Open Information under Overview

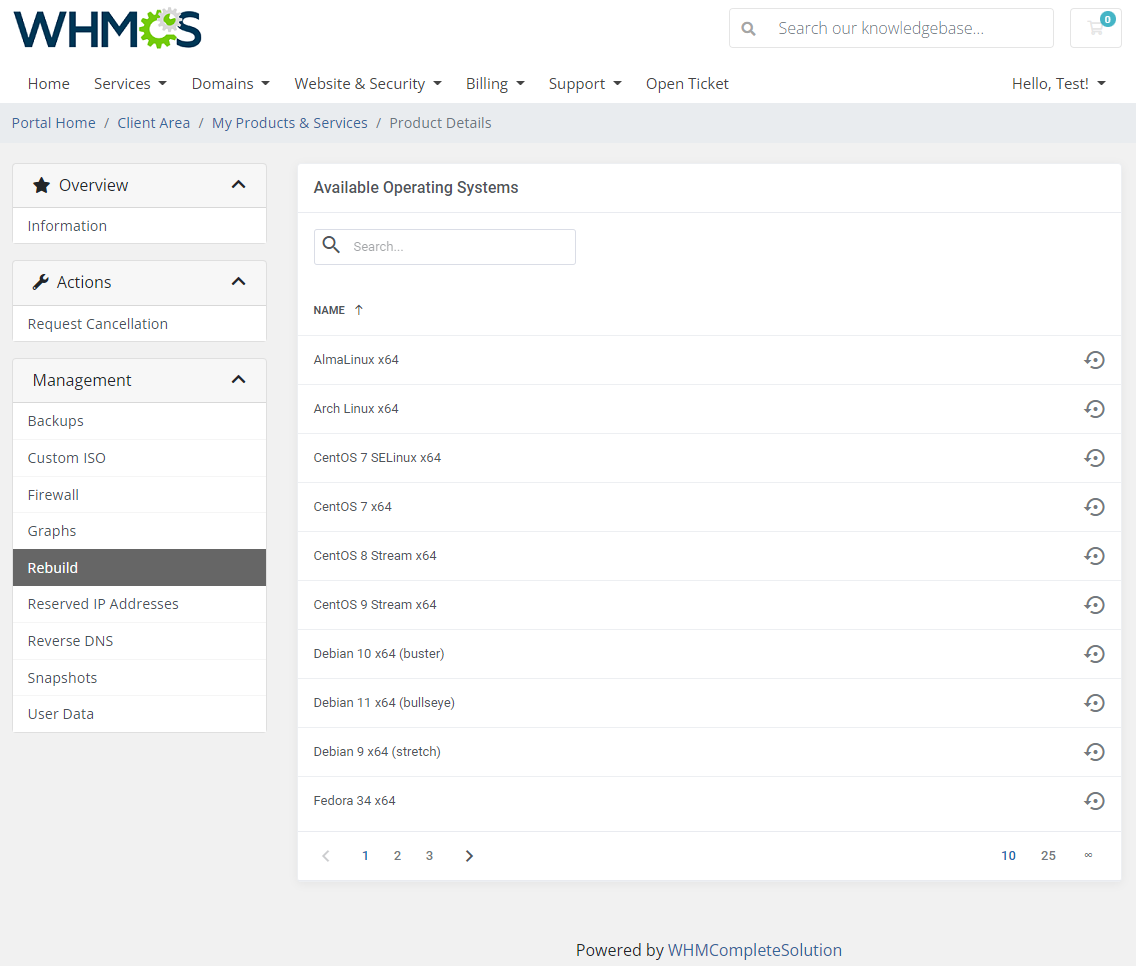pos(139,226)
